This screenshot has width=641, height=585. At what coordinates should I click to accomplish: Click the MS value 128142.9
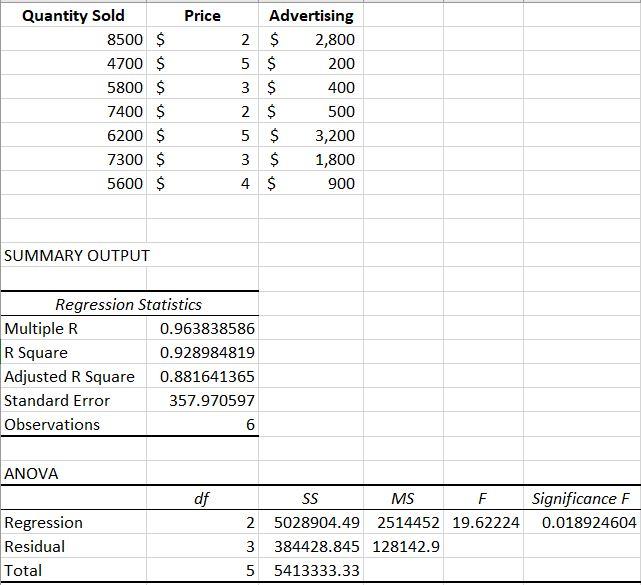(403, 546)
